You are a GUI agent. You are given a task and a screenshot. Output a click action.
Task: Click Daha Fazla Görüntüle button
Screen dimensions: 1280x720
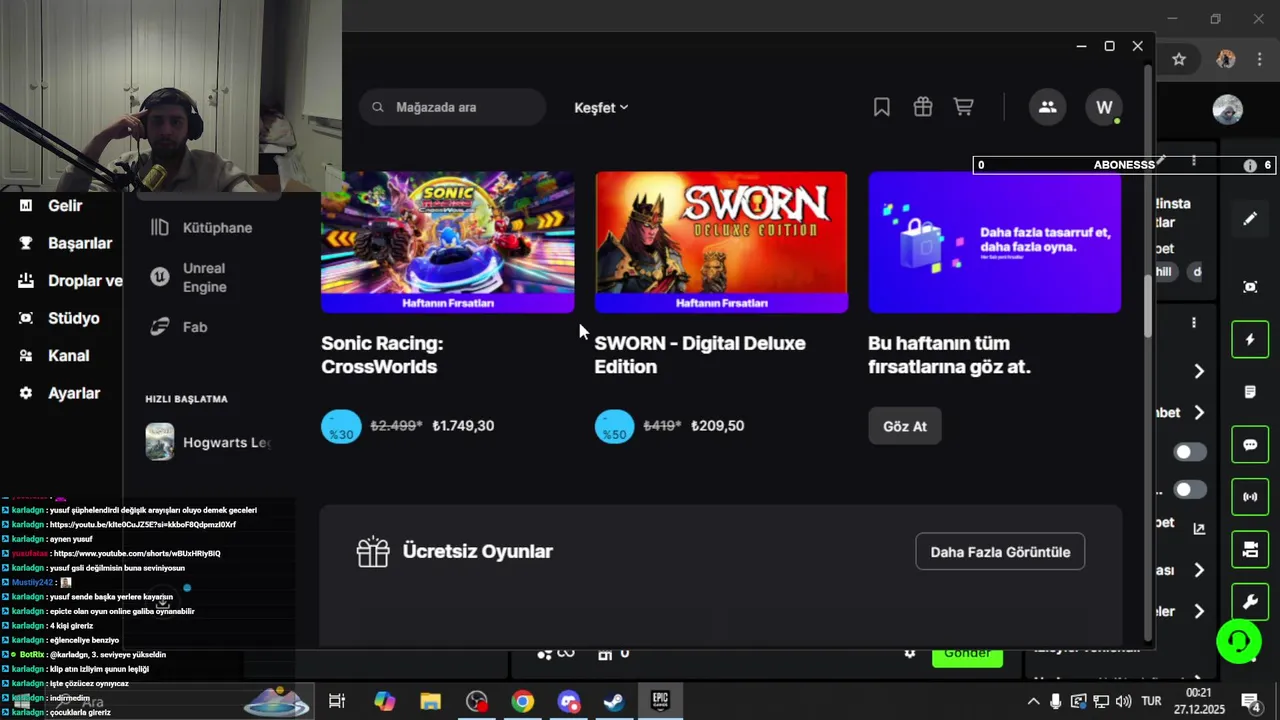click(x=1000, y=552)
